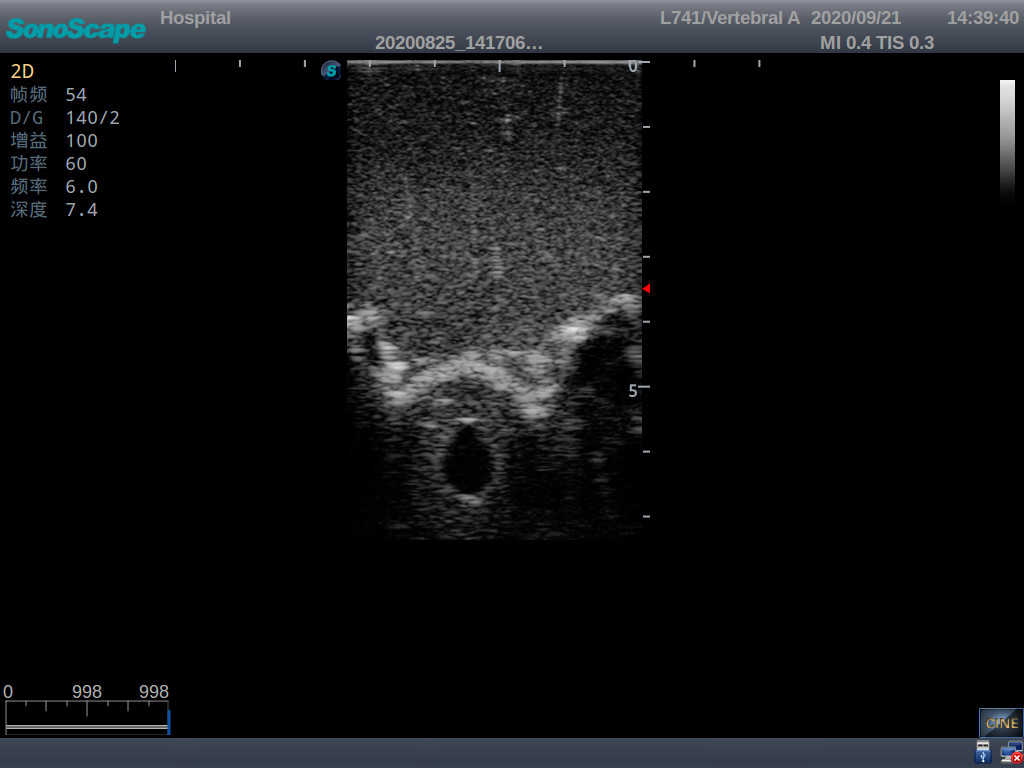Select the L741/Vertebral A probe preset

[x=733, y=17]
